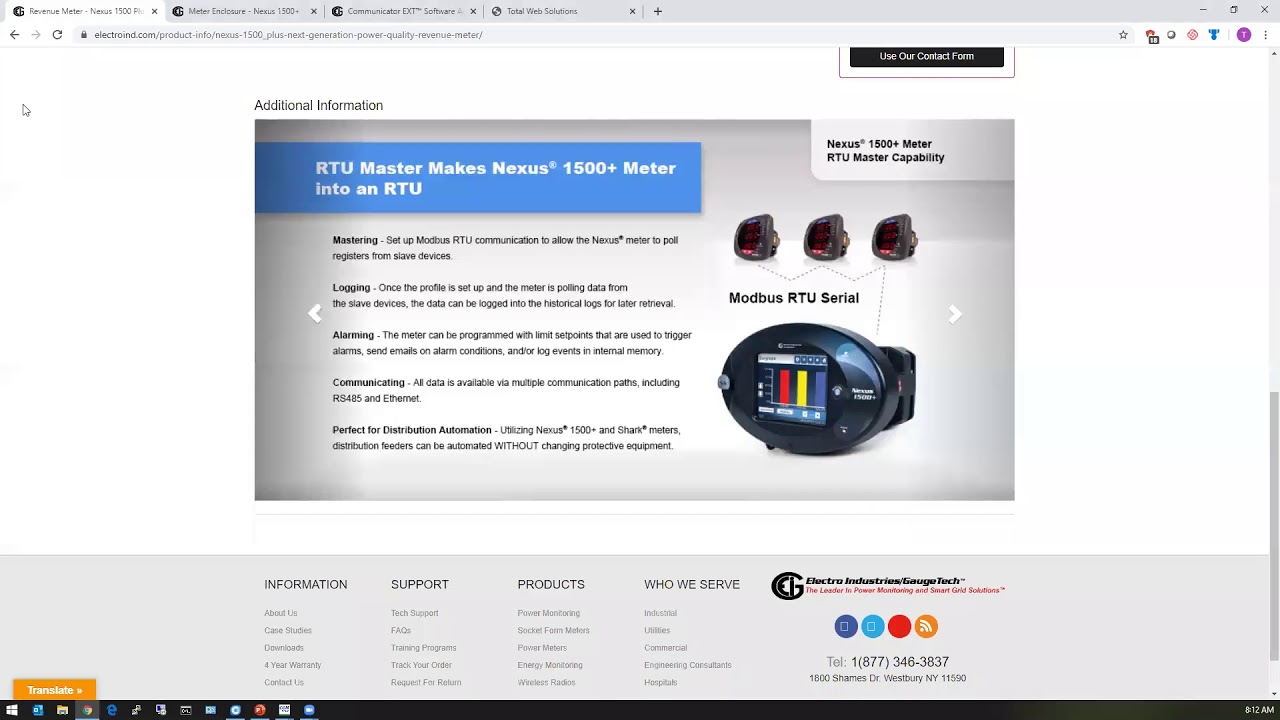Click phone number 1(877) 346-3837
The height and width of the screenshot is (720, 1280).
(900, 662)
